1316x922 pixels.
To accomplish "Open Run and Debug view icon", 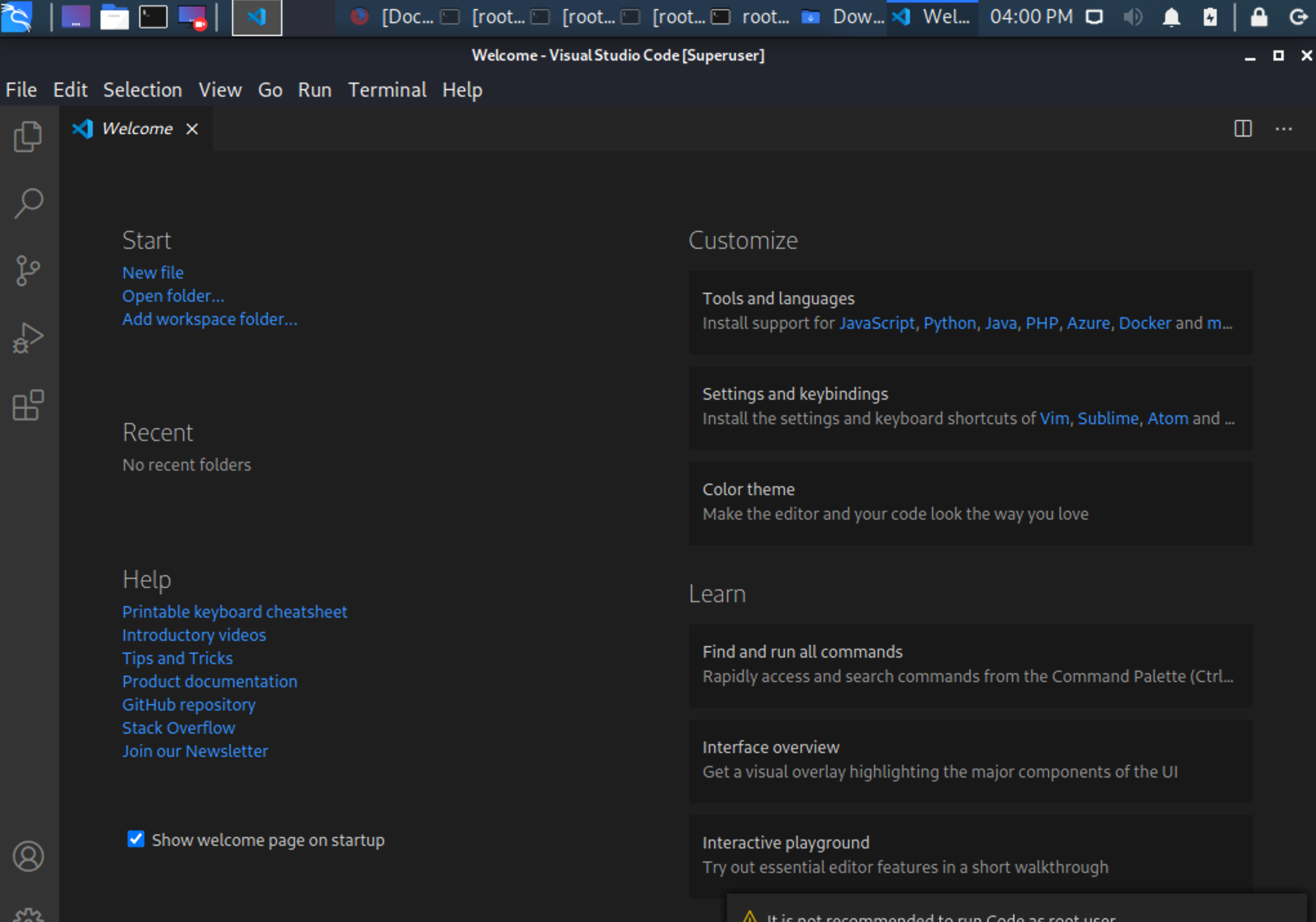I will (x=28, y=338).
